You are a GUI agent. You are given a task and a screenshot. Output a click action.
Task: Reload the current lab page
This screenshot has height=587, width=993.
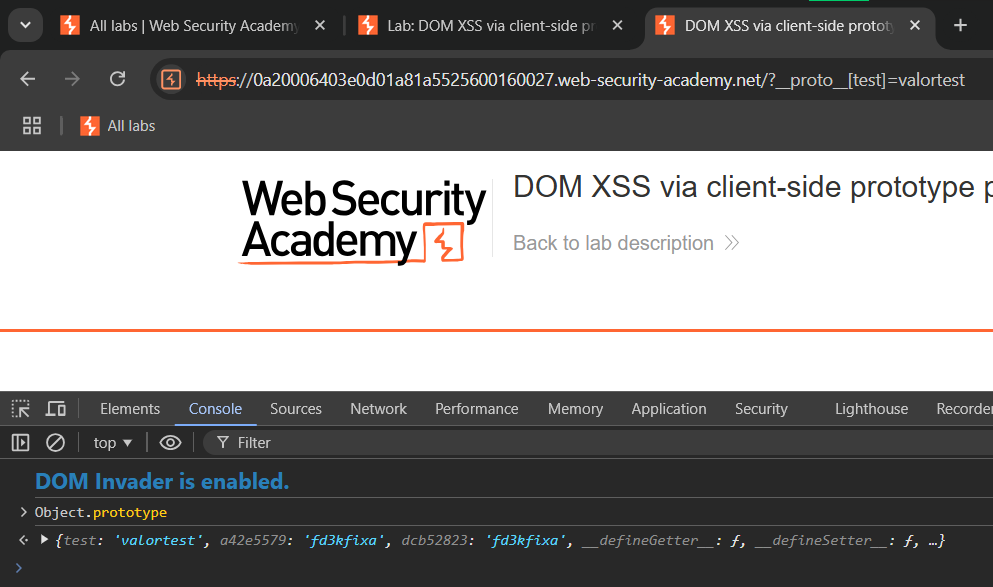117,79
